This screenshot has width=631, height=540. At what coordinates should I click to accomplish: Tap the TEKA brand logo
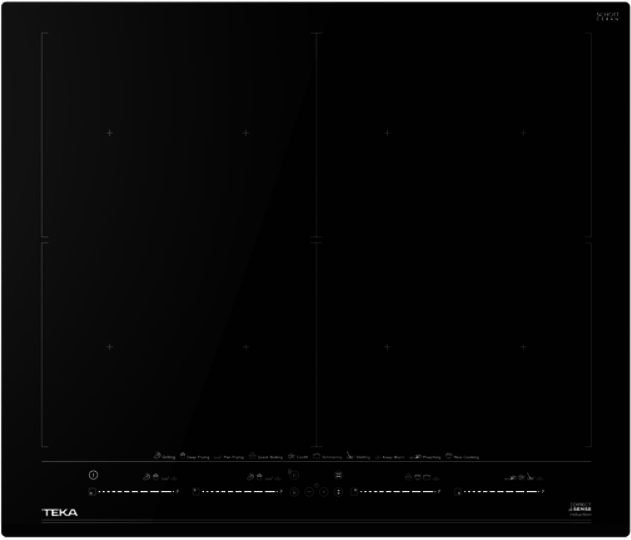pos(59,513)
